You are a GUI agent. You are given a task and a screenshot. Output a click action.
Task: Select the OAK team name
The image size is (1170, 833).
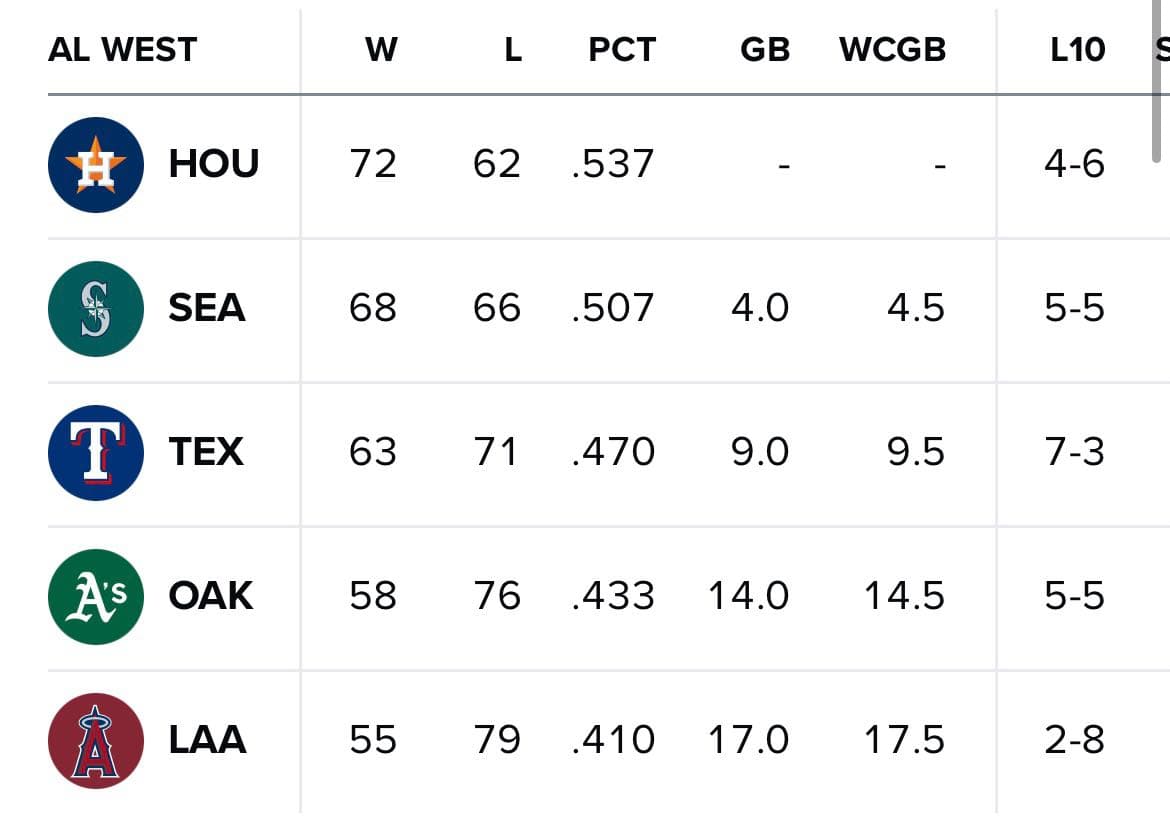click(211, 597)
